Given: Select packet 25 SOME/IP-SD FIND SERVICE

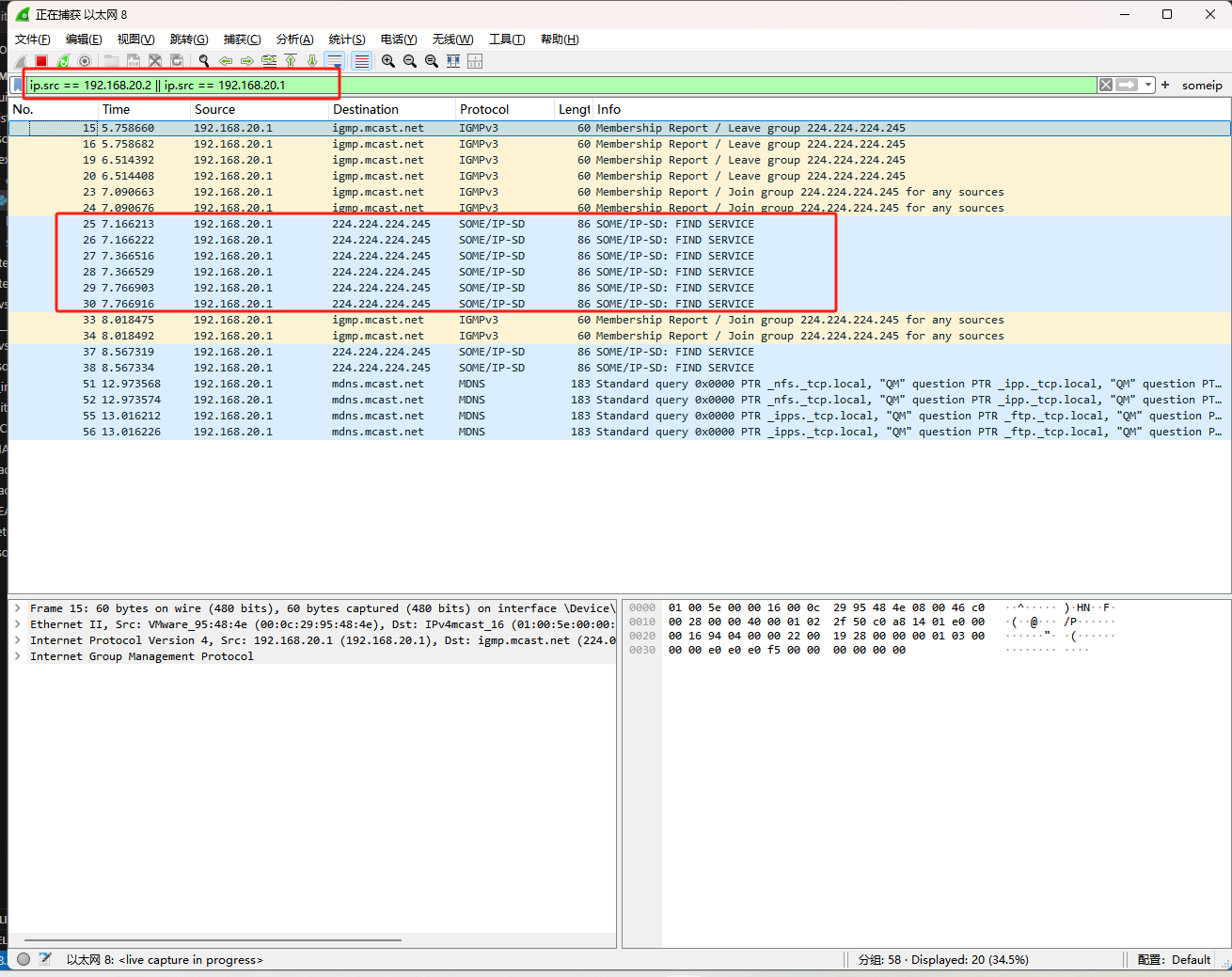Looking at the screenshot, I should (619, 224).
